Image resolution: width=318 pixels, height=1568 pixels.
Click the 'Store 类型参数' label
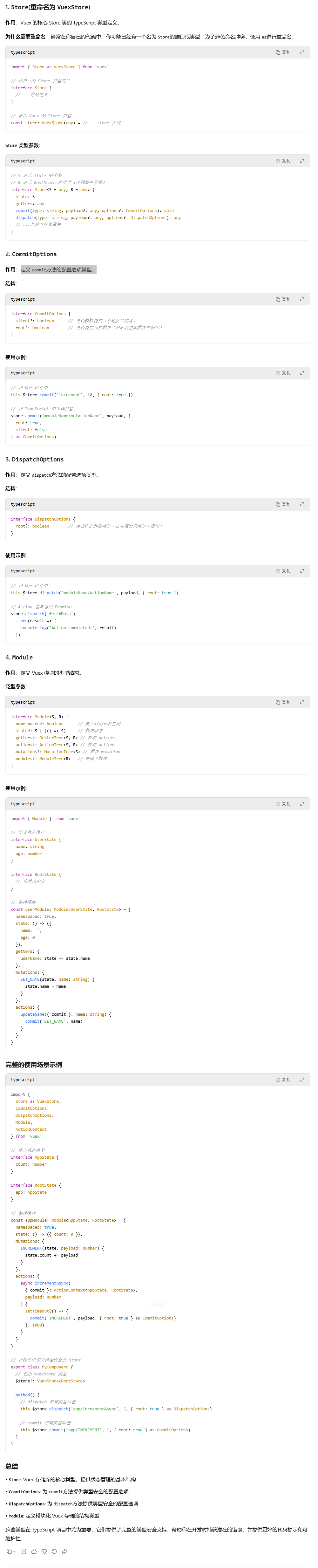click(x=23, y=145)
